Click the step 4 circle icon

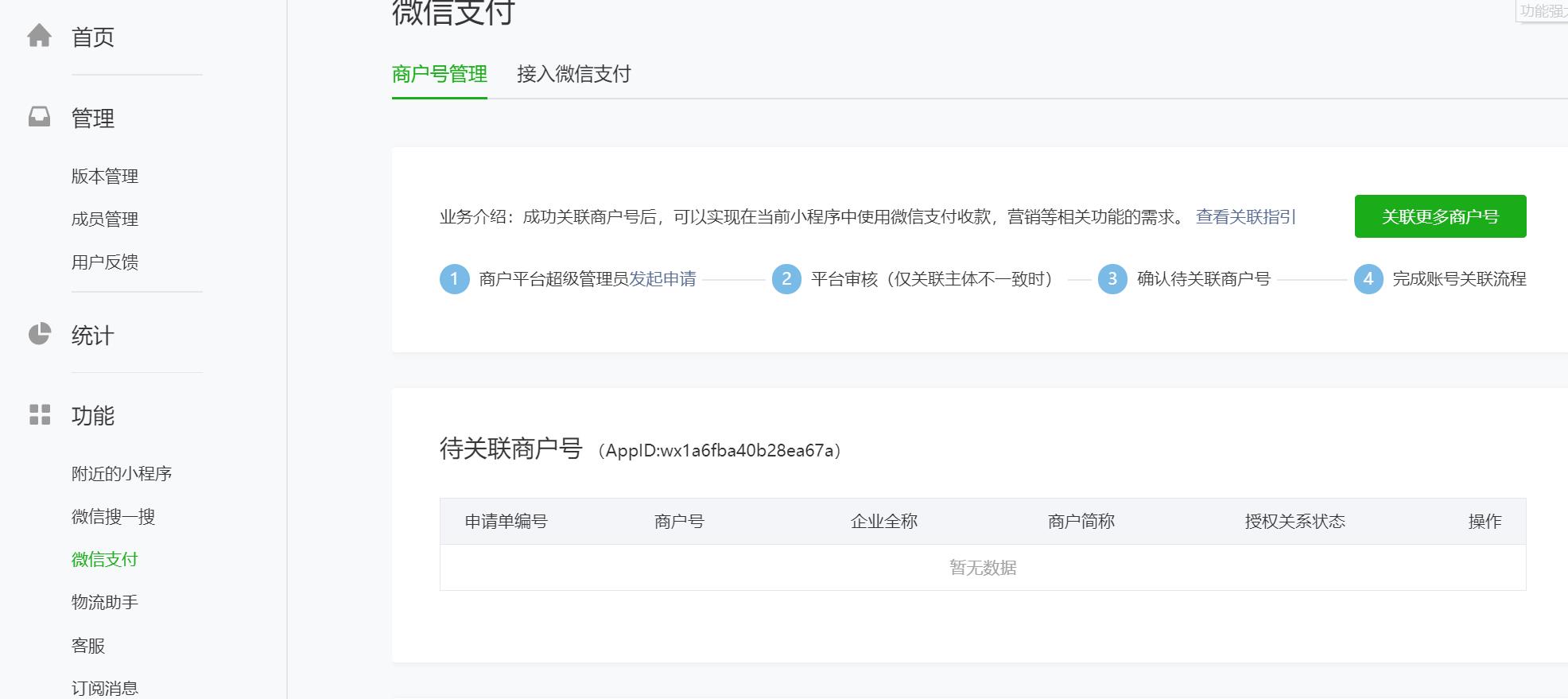pos(1368,279)
